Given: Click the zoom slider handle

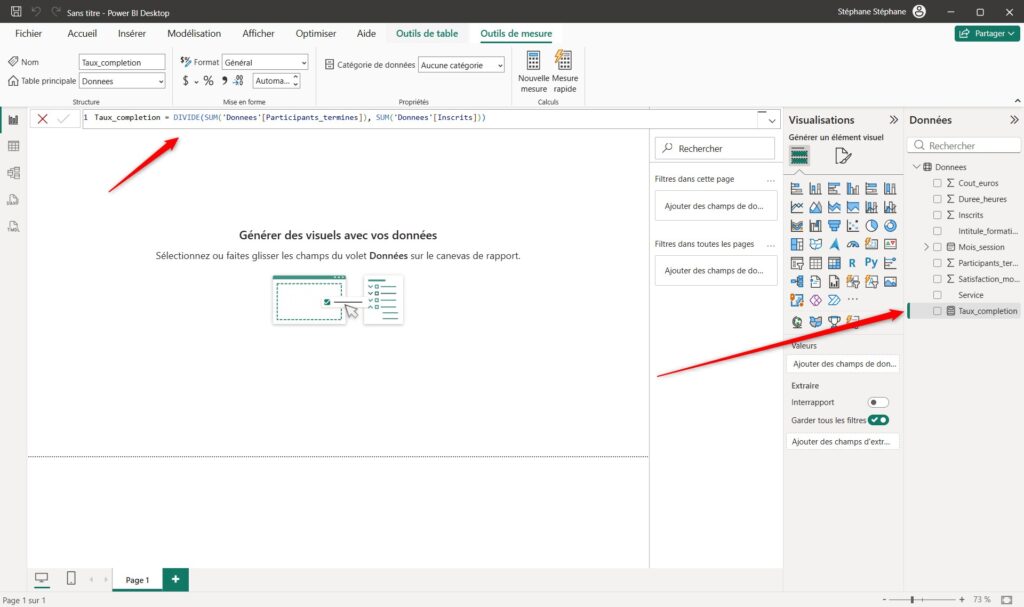Looking at the screenshot, I should coord(912,599).
